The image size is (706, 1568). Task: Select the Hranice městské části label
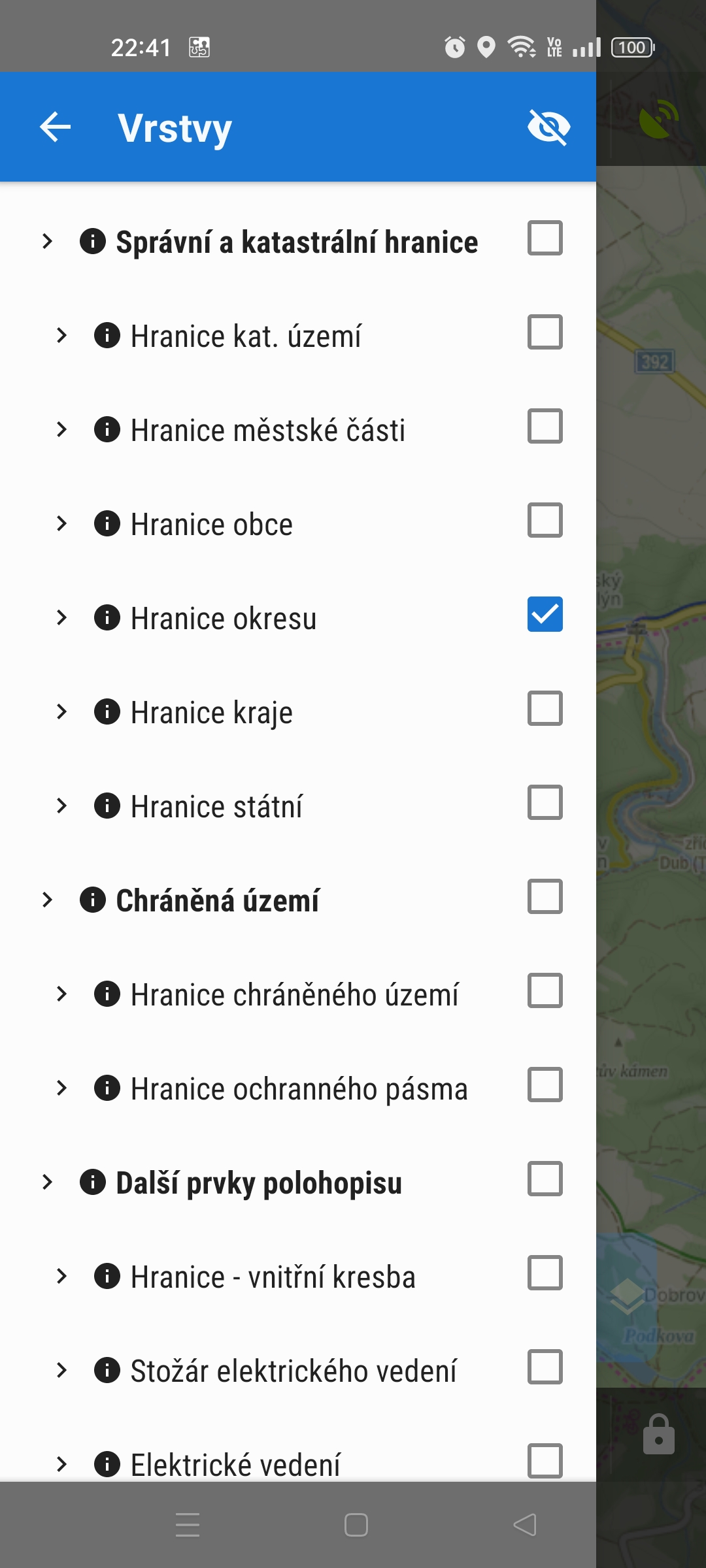(x=267, y=431)
